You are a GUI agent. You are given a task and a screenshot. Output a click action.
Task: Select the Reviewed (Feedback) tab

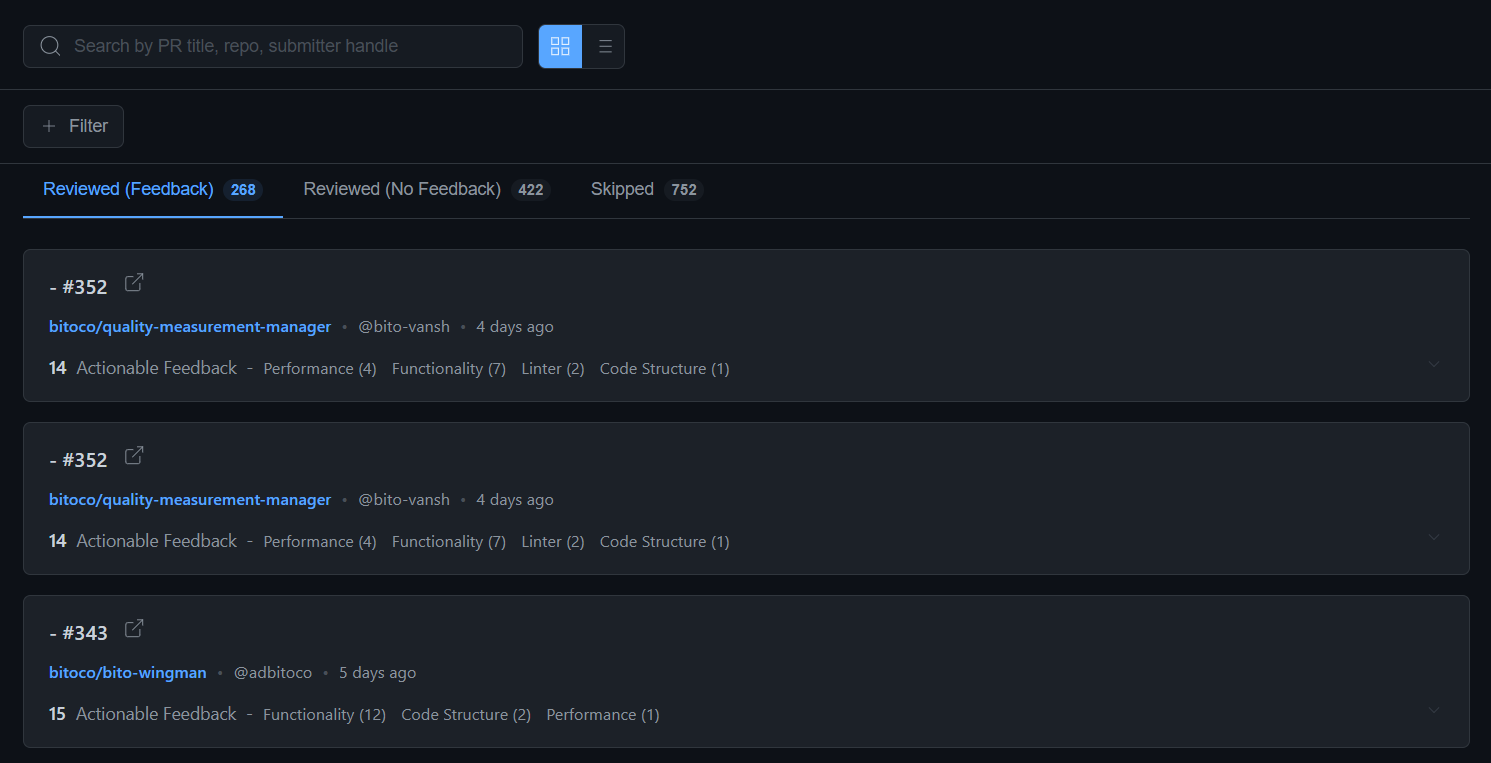point(128,189)
